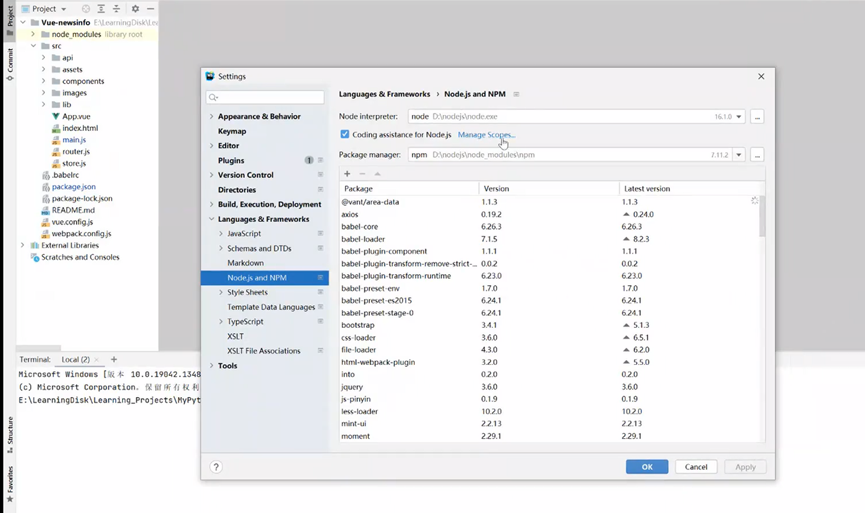Open Package manager dropdown arrow
Image resolution: width=865 pixels, height=513 pixels.
pyautogui.click(x=739, y=155)
